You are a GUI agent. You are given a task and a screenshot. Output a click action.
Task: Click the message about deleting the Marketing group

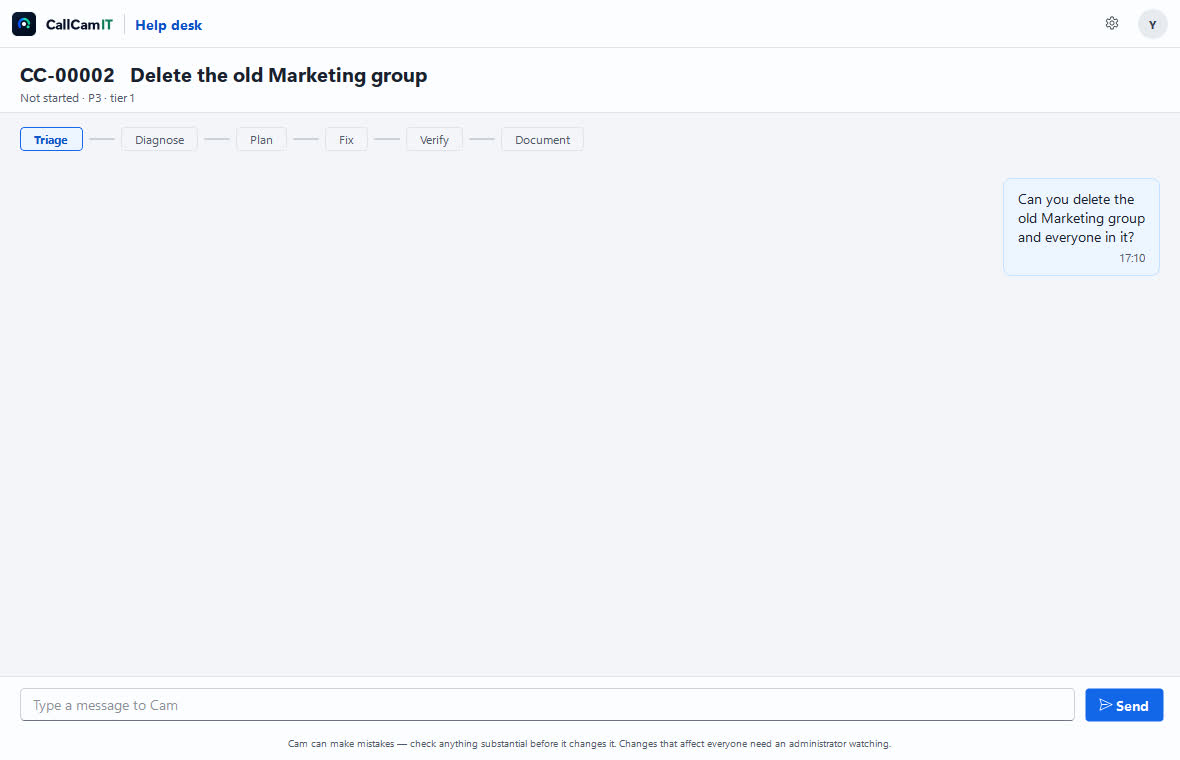coord(1081,226)
